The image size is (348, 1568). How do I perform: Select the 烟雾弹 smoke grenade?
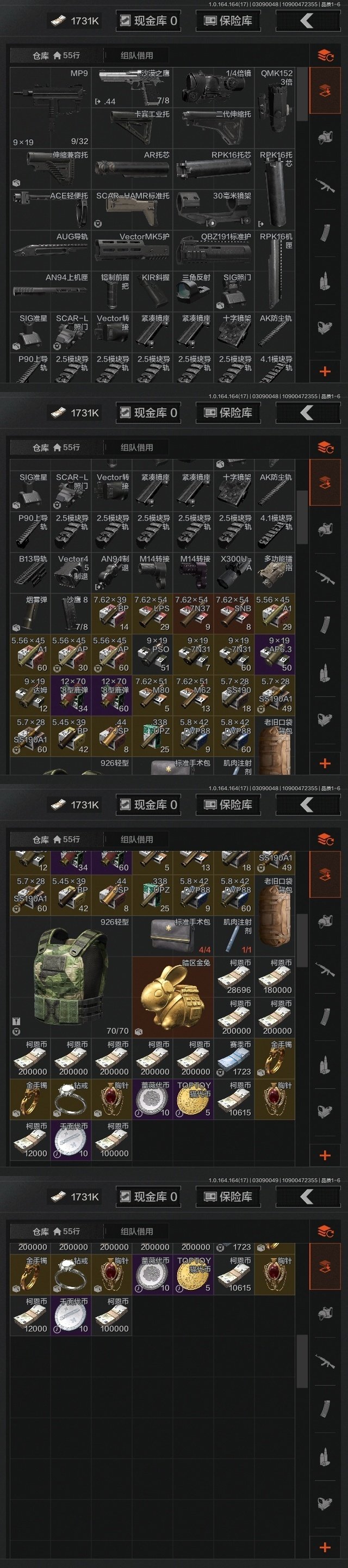[x=30, y=613]
